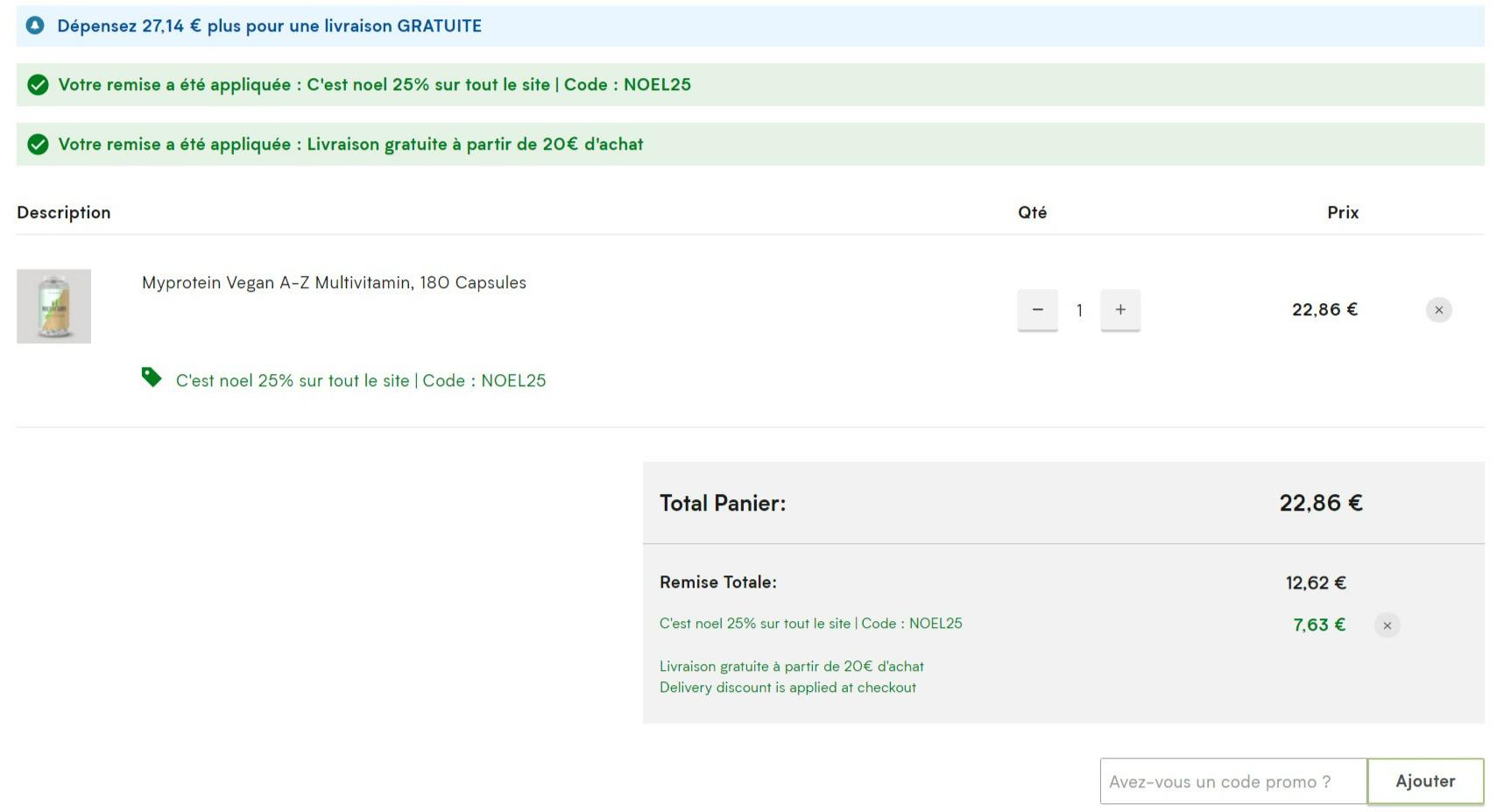This screenshot has height=812, width=1497.
Task: Select the NOEL25 discount line in the summary
Action: (811, 624)
